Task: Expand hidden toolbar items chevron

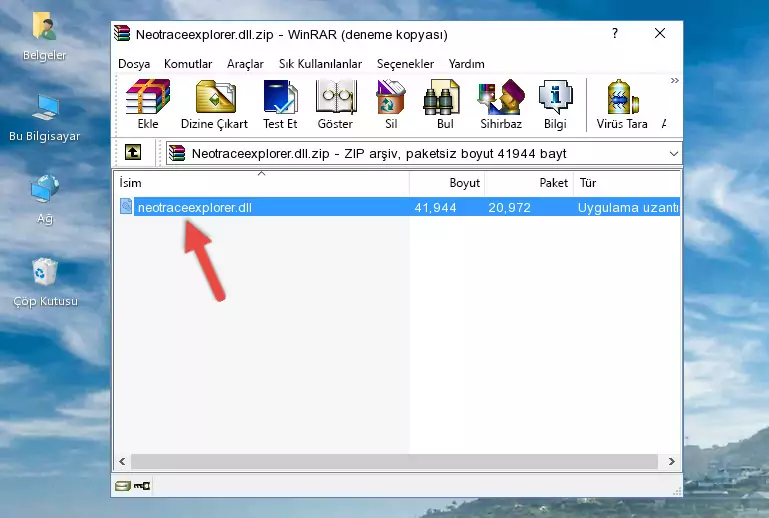Action: coord(675,80)
